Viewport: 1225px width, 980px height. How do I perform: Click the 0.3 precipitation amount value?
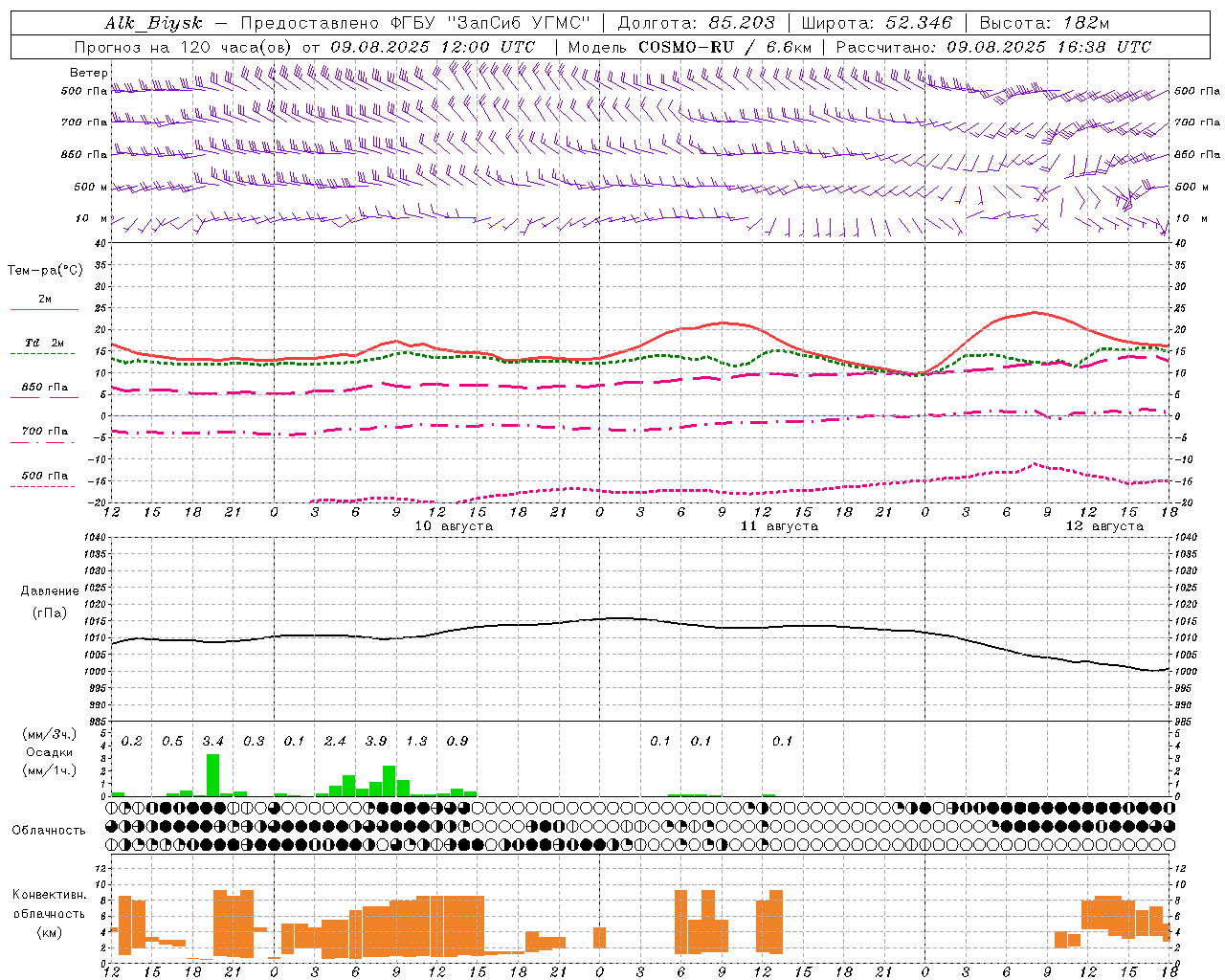[254, 742]
